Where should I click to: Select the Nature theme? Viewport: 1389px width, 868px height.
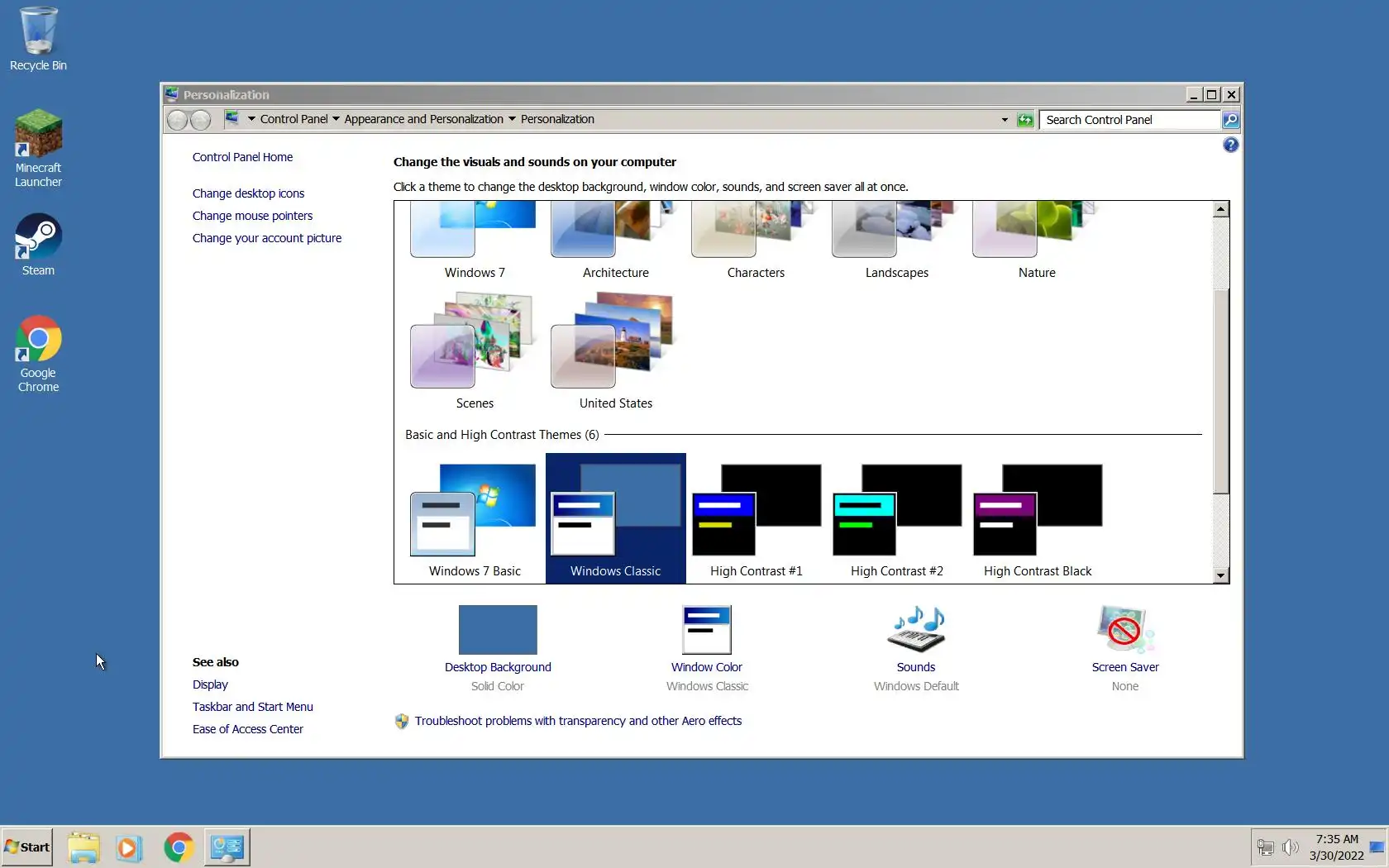pyautogui.click(x=1037, y=241)
